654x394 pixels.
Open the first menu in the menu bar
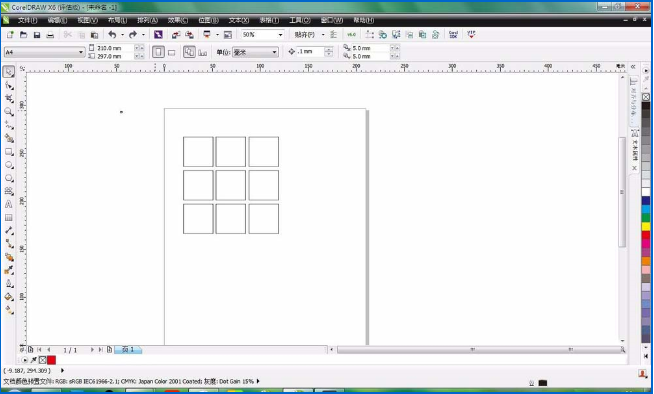pyautogui.click(x=28, y=20)
